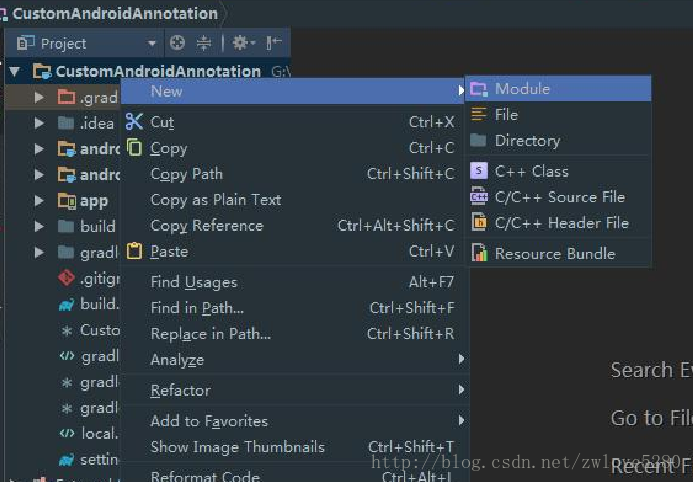Open the Analyze submenu

293,360
